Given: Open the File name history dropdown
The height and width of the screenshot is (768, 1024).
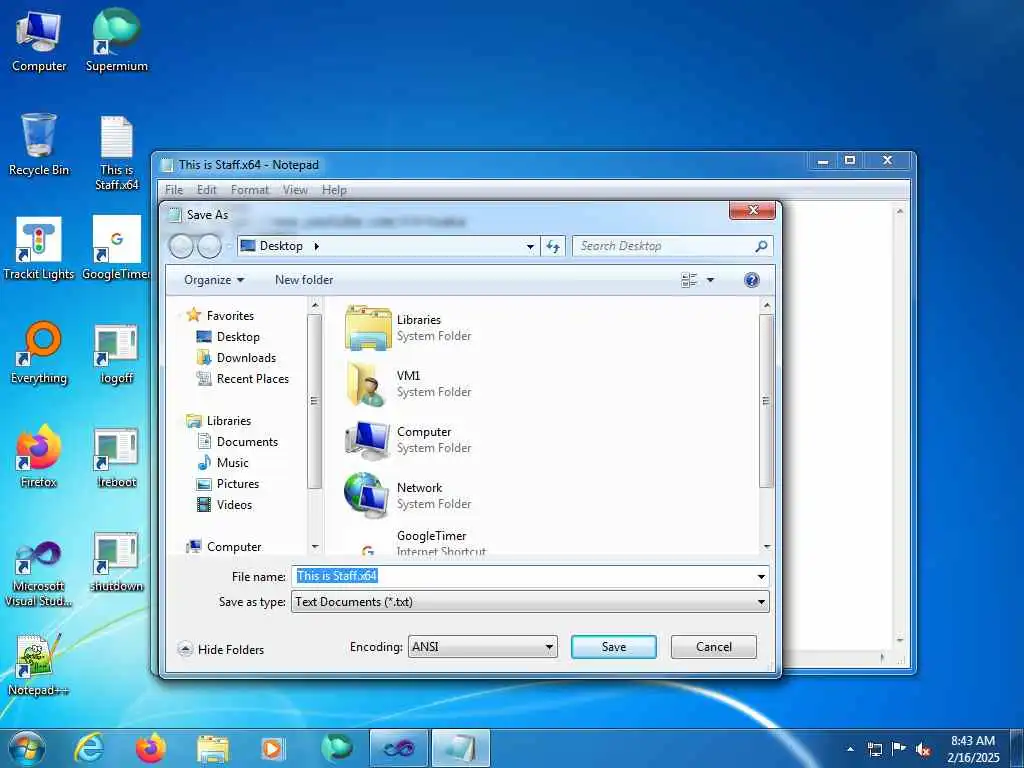Looking at the screenshot, I should pos(761,576).
